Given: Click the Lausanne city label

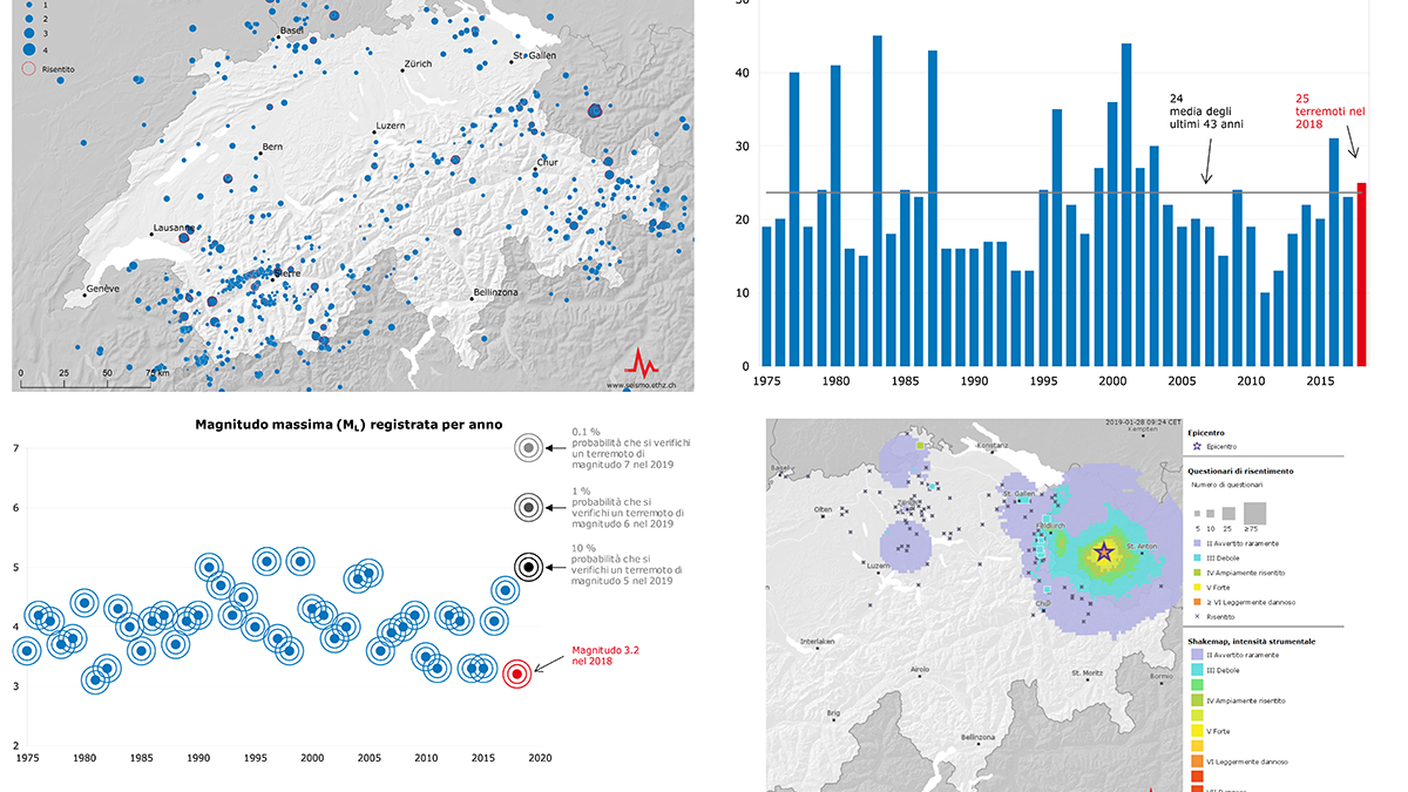Looking at the screenshot, I should pos(173,228).
